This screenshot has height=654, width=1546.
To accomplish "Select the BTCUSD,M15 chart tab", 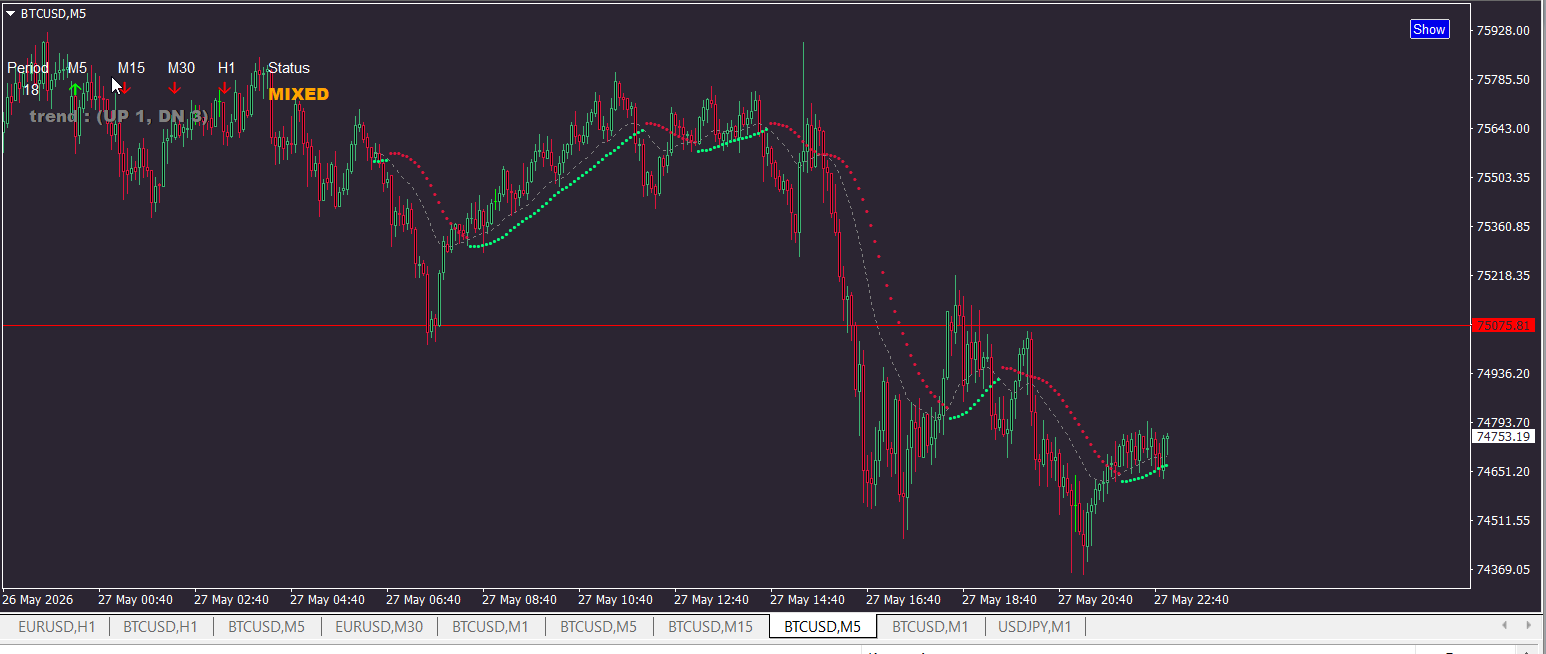I will click(710, 627).
